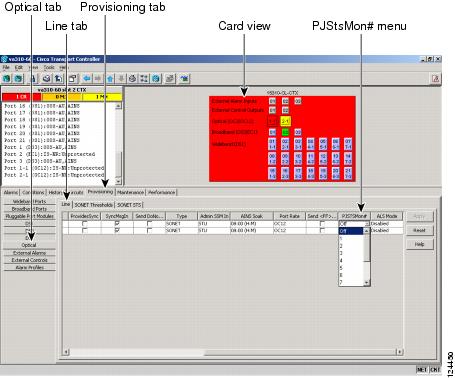Toggle Send <FF> checkbox in second row
The width and height of the screenshot is (455, 378).
322,230
